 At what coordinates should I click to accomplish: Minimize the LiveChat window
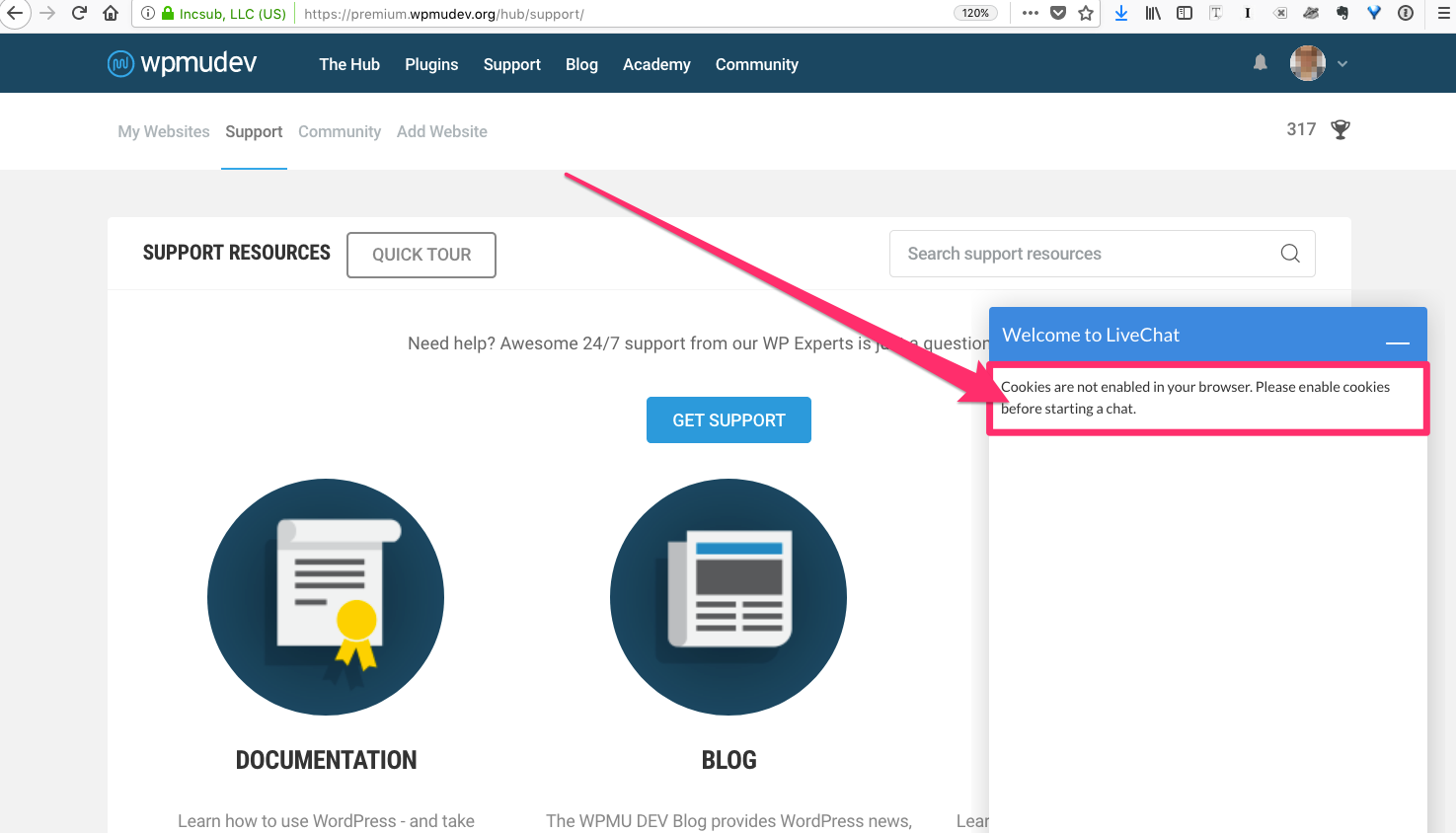click(x=1397, y=341)
